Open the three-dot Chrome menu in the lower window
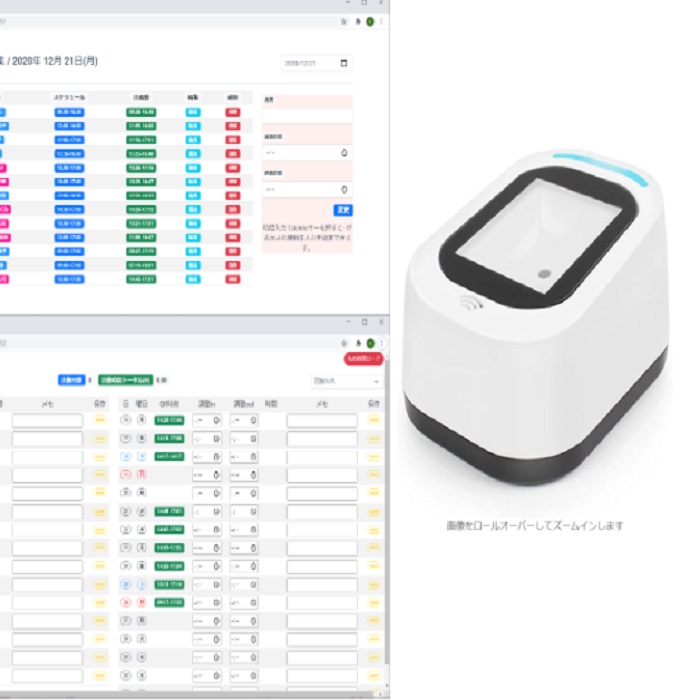 click(381, 342)
